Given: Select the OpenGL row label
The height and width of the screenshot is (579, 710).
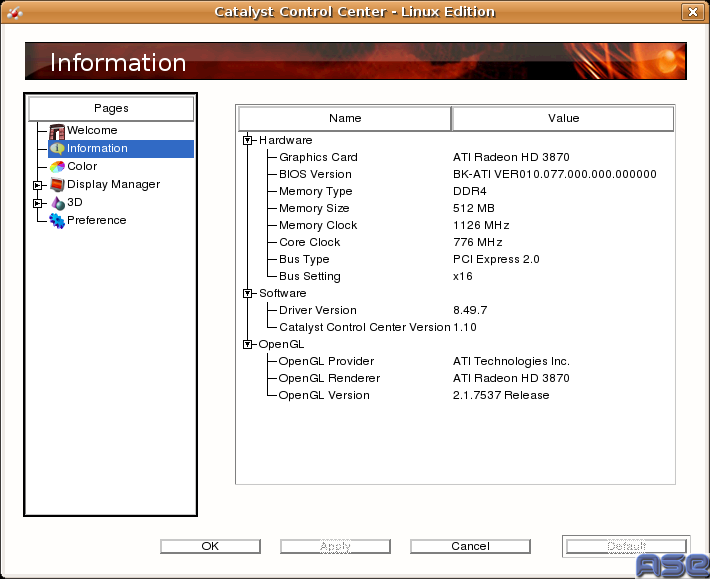Looking at the screenshot, I should pos(281,345).
